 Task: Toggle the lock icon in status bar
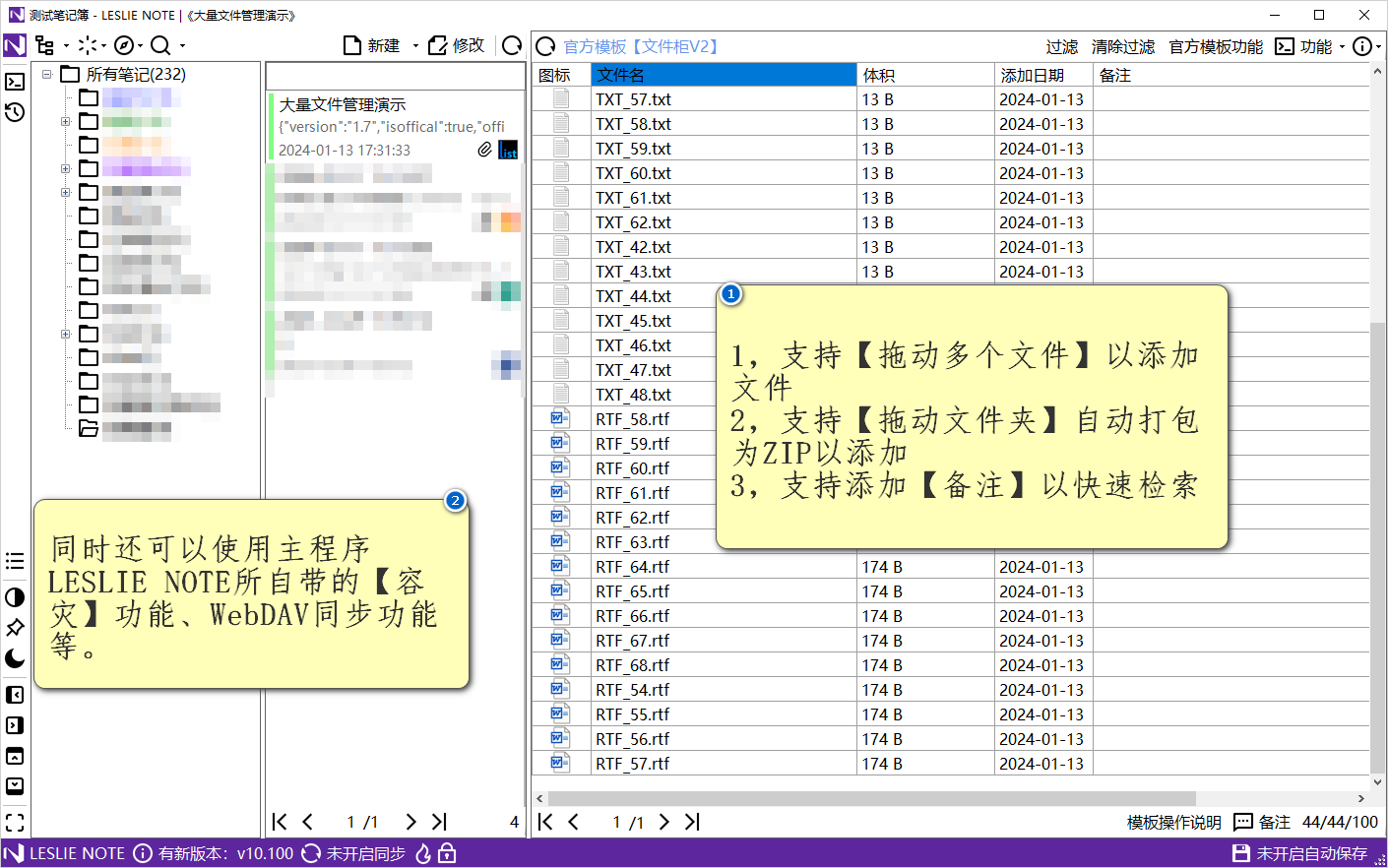(447, 853)
